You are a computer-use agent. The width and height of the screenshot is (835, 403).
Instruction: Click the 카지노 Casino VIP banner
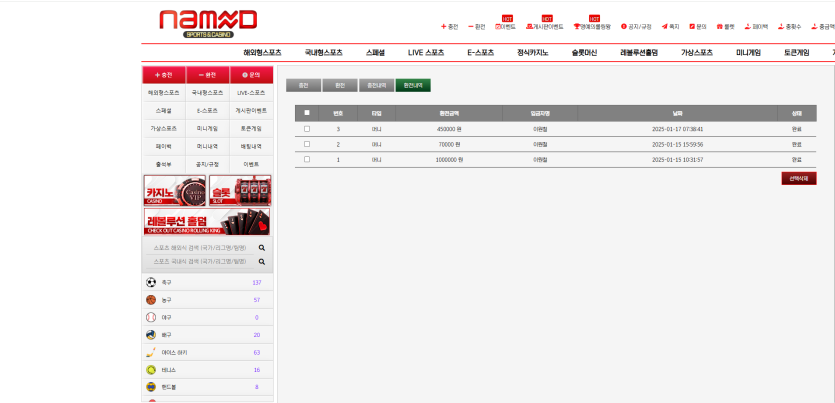coord(175,190)
